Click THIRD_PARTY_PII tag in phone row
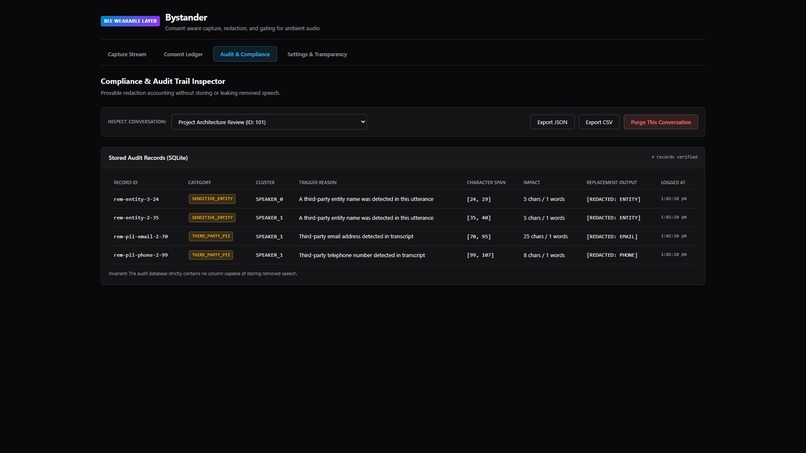 coord(211,255)
